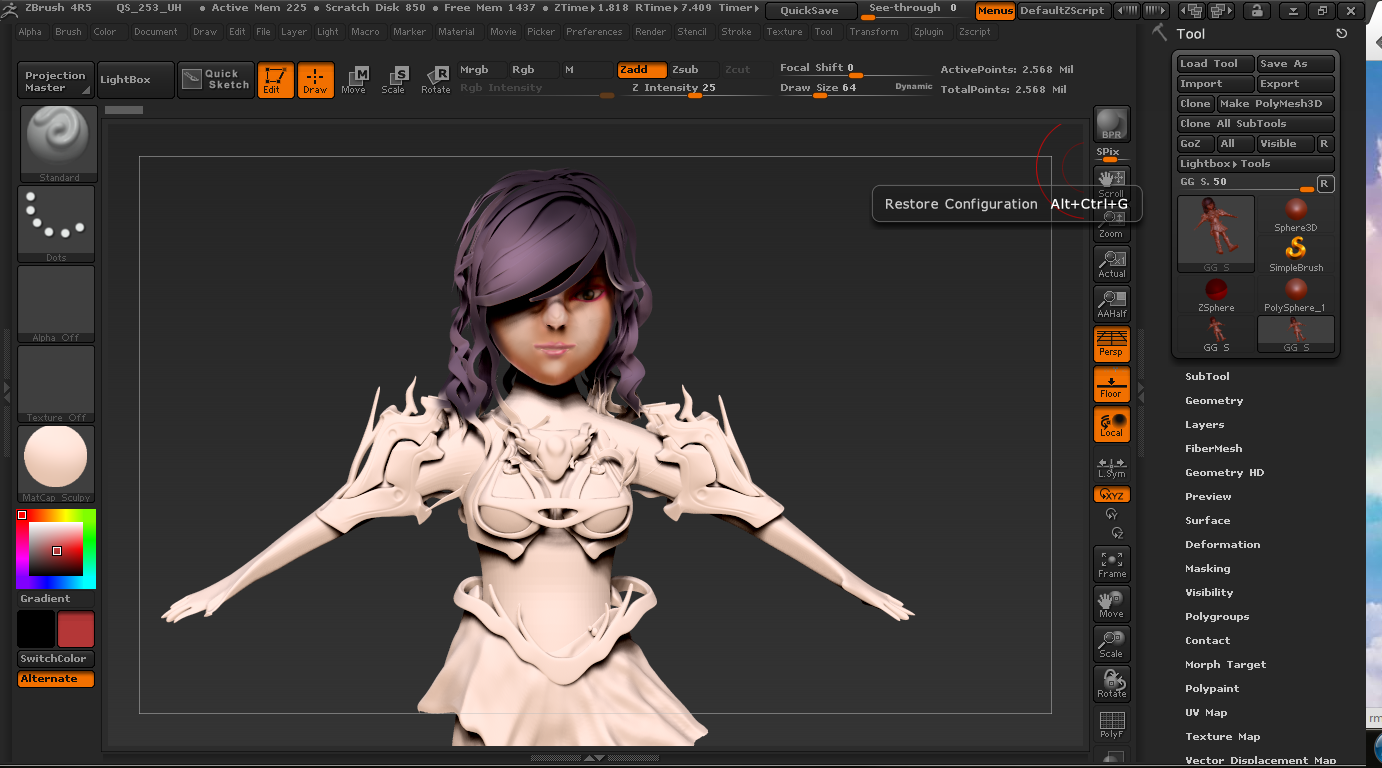
Task: Toggle the Floor grid
Action: (1112, 384)
